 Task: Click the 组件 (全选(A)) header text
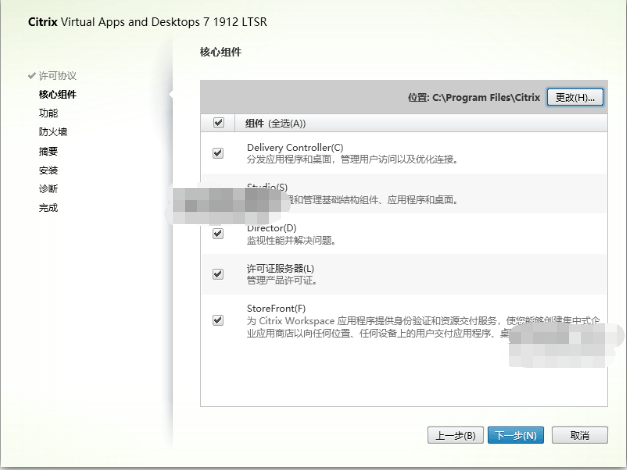click(x=276, y=123)
